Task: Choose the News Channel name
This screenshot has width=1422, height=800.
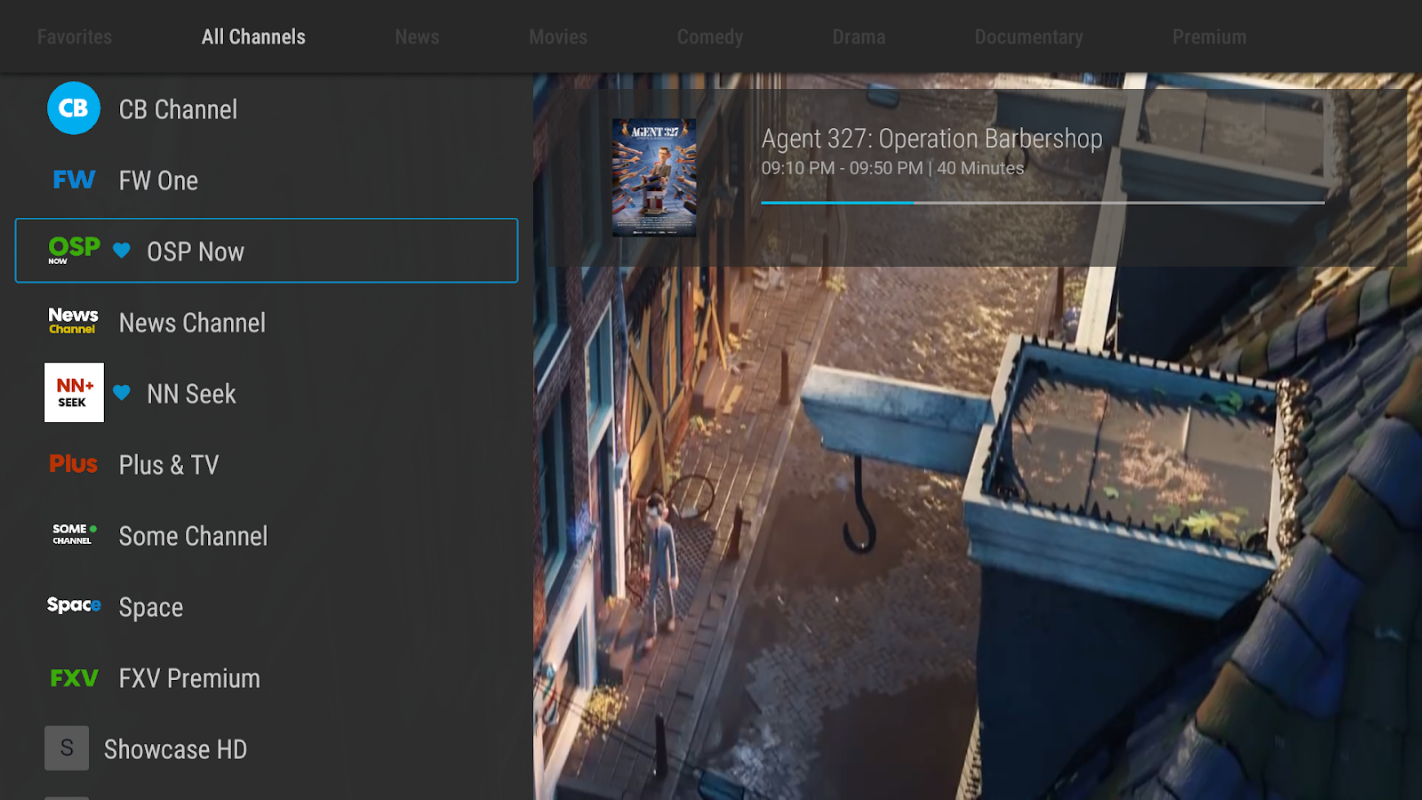Action: [x=192, y=322]
